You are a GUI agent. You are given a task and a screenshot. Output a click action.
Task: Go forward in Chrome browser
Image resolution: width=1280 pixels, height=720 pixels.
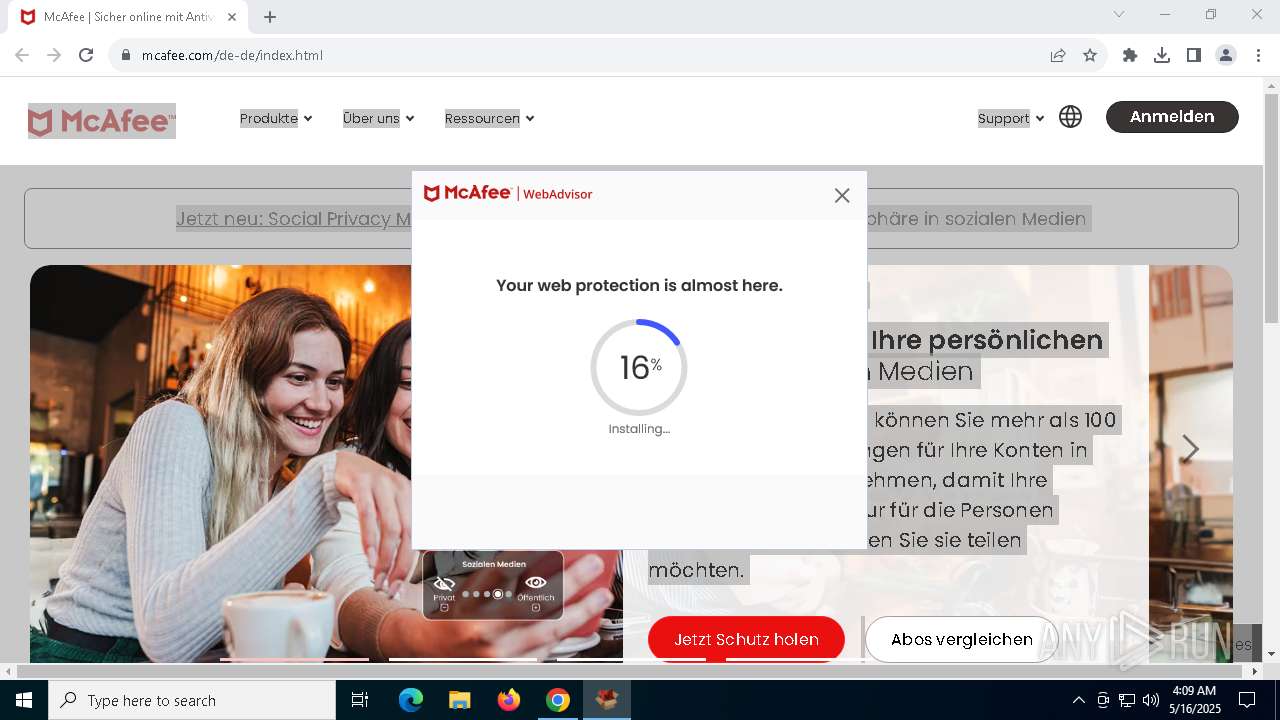tap(54, 55)
